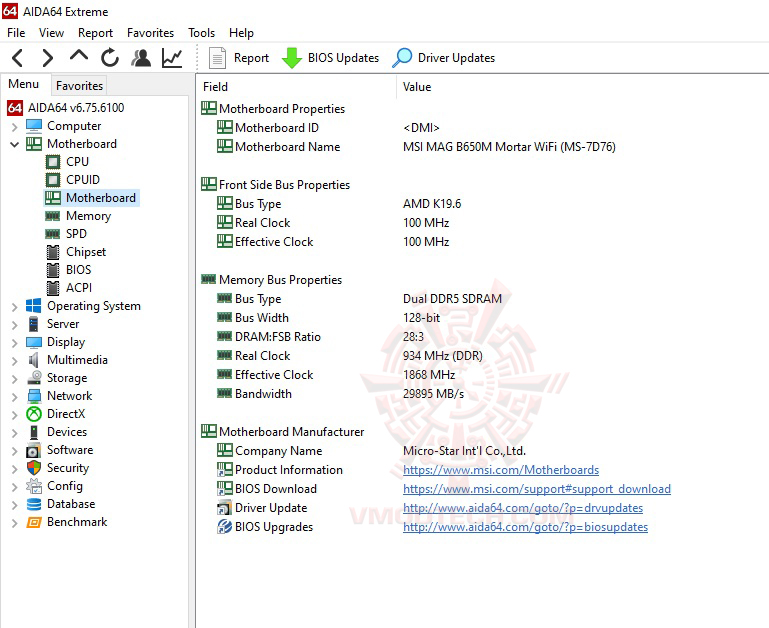Click the Storage drive icon
Viewport: 769px width, 628px height.
point(34,377)
